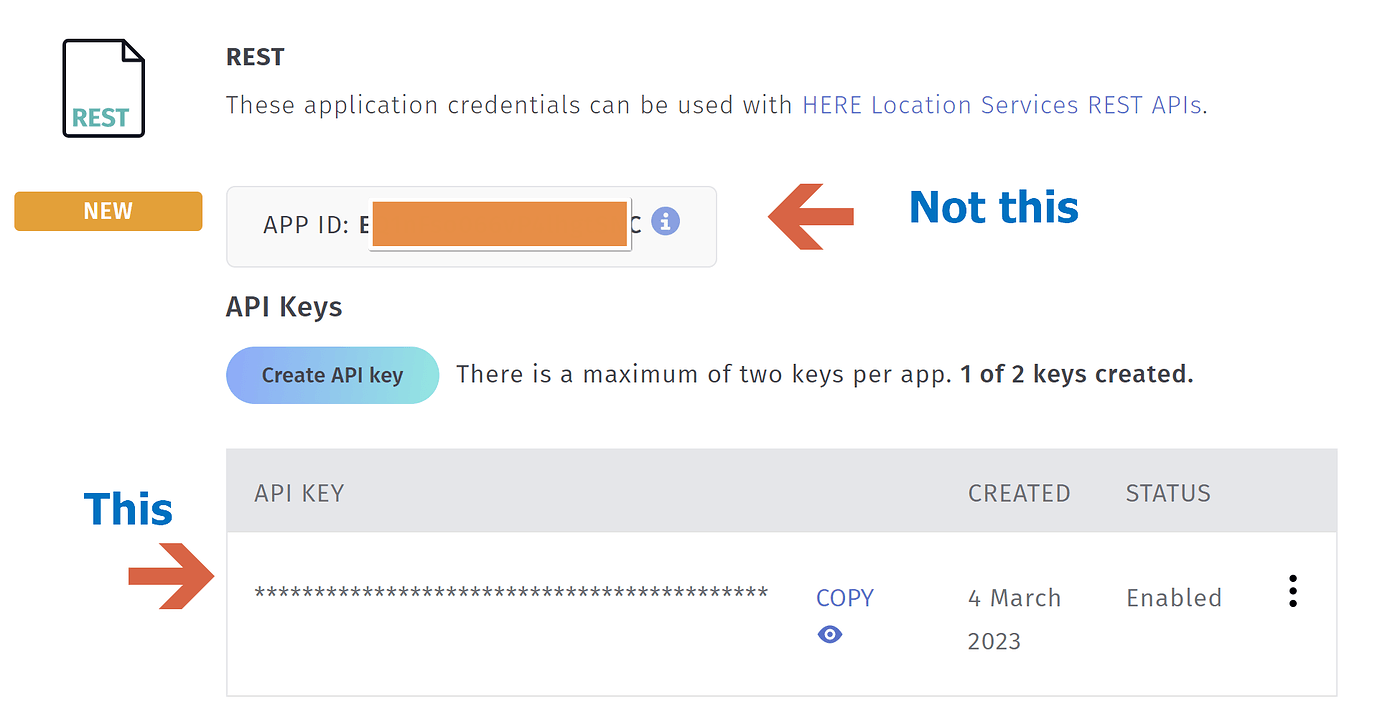Open the API key kebab options menu

click(x=1292, y=591)
